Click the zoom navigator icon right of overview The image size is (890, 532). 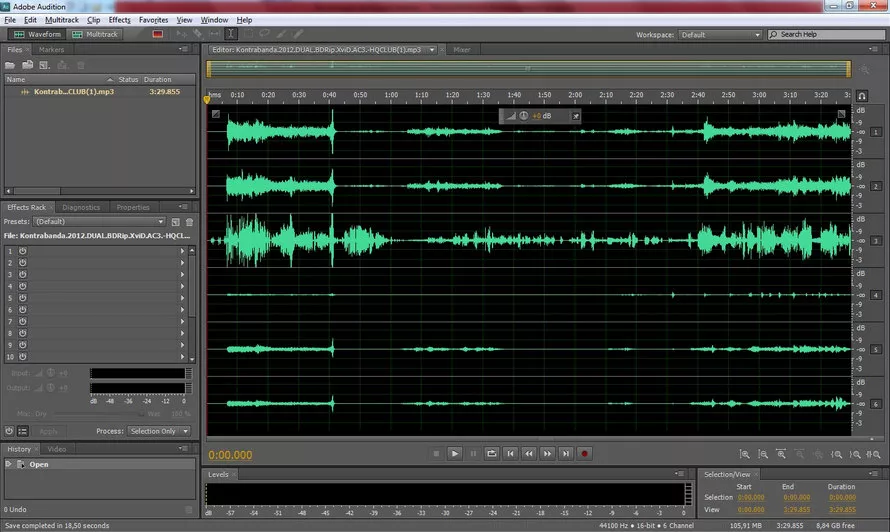(x=864, y=70)
